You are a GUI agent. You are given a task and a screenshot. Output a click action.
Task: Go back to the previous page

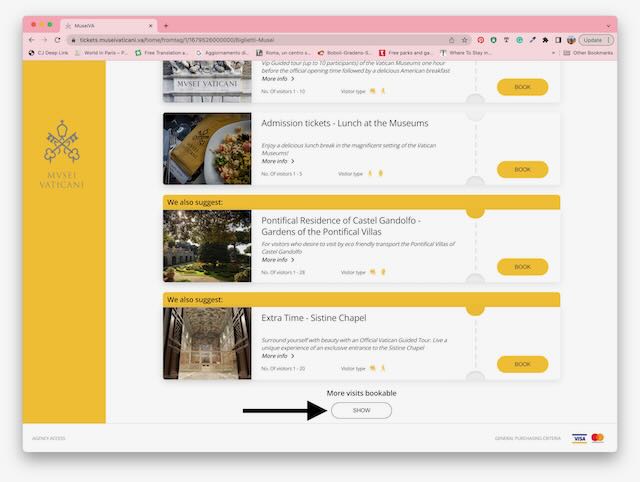(32, 40)
